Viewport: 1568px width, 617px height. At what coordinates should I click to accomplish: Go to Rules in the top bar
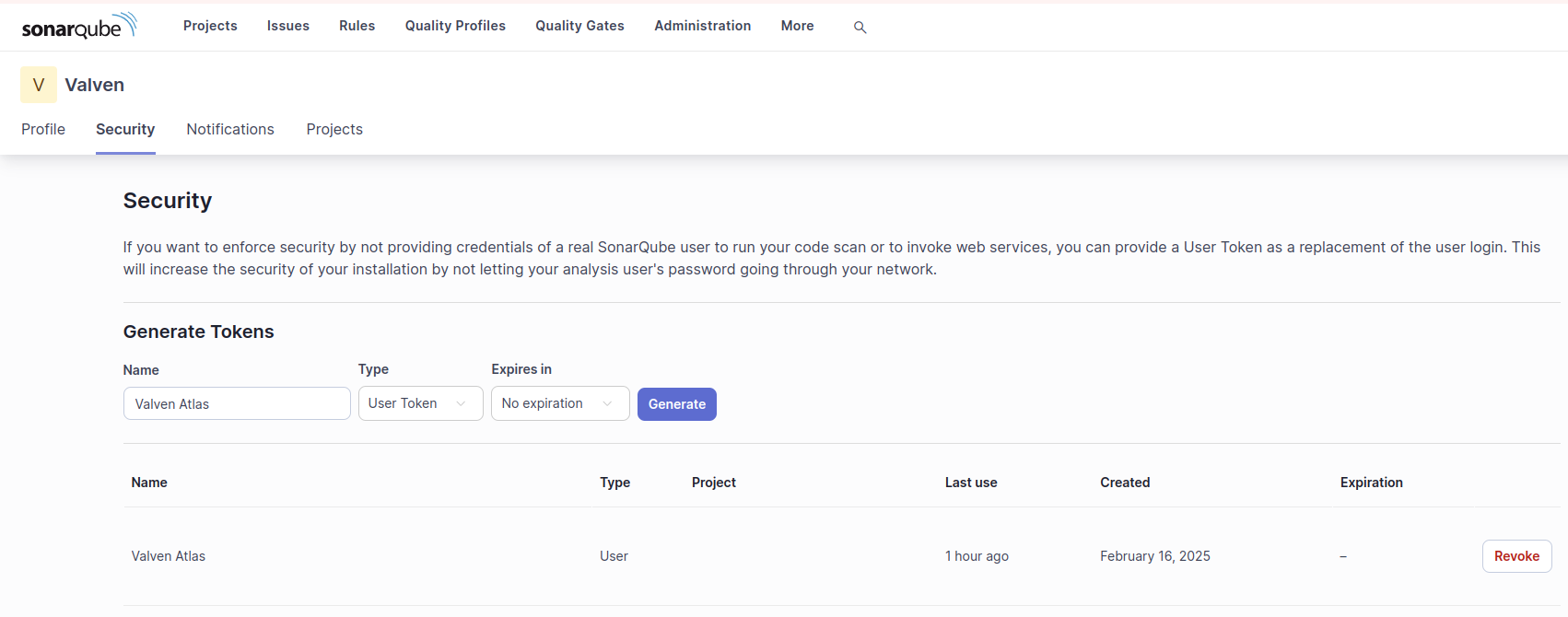(357, 26)
